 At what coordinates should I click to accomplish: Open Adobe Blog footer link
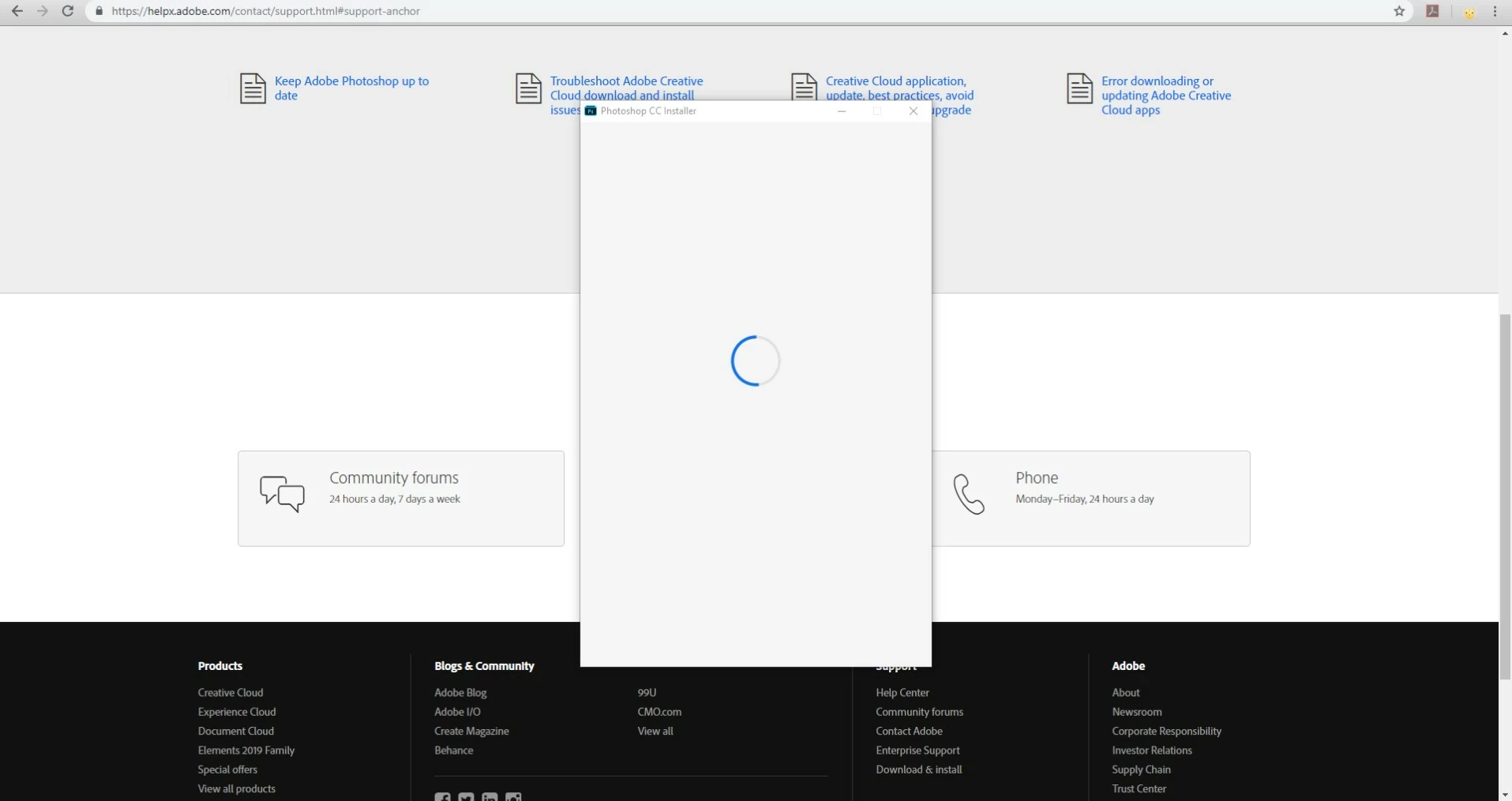click(x=460, y=693)
